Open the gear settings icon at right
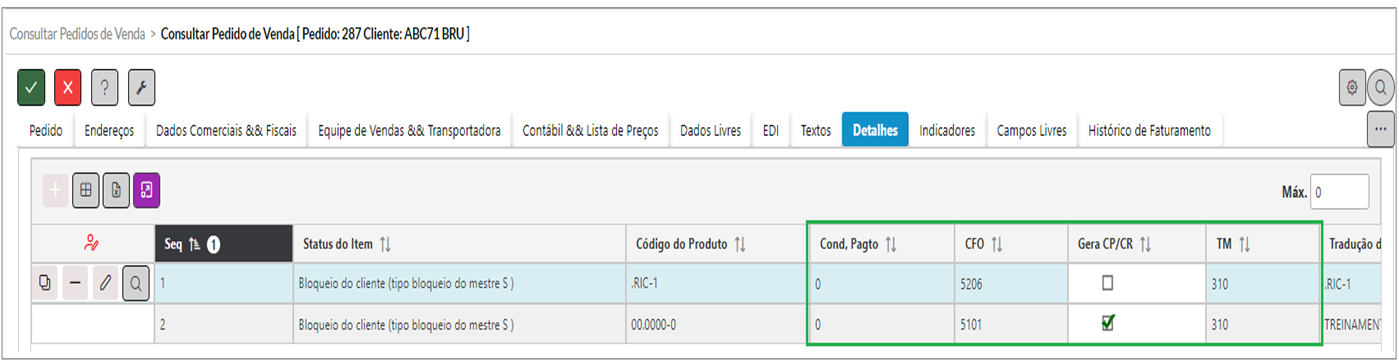 click(1352, 88)
